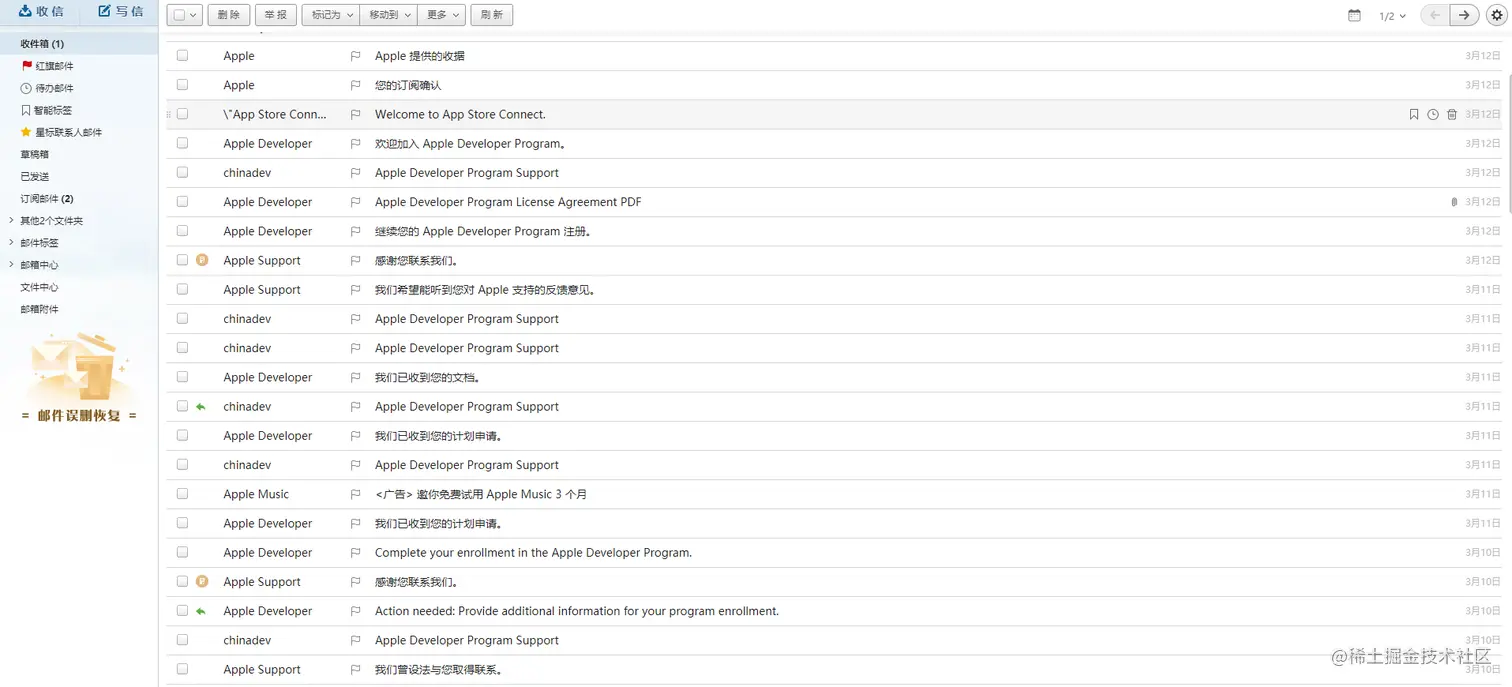The height and width of the screenshot is (687, 1512).
Task: Check the 'License Agreement PDF' email checkbox
Action: pos(182,201)
